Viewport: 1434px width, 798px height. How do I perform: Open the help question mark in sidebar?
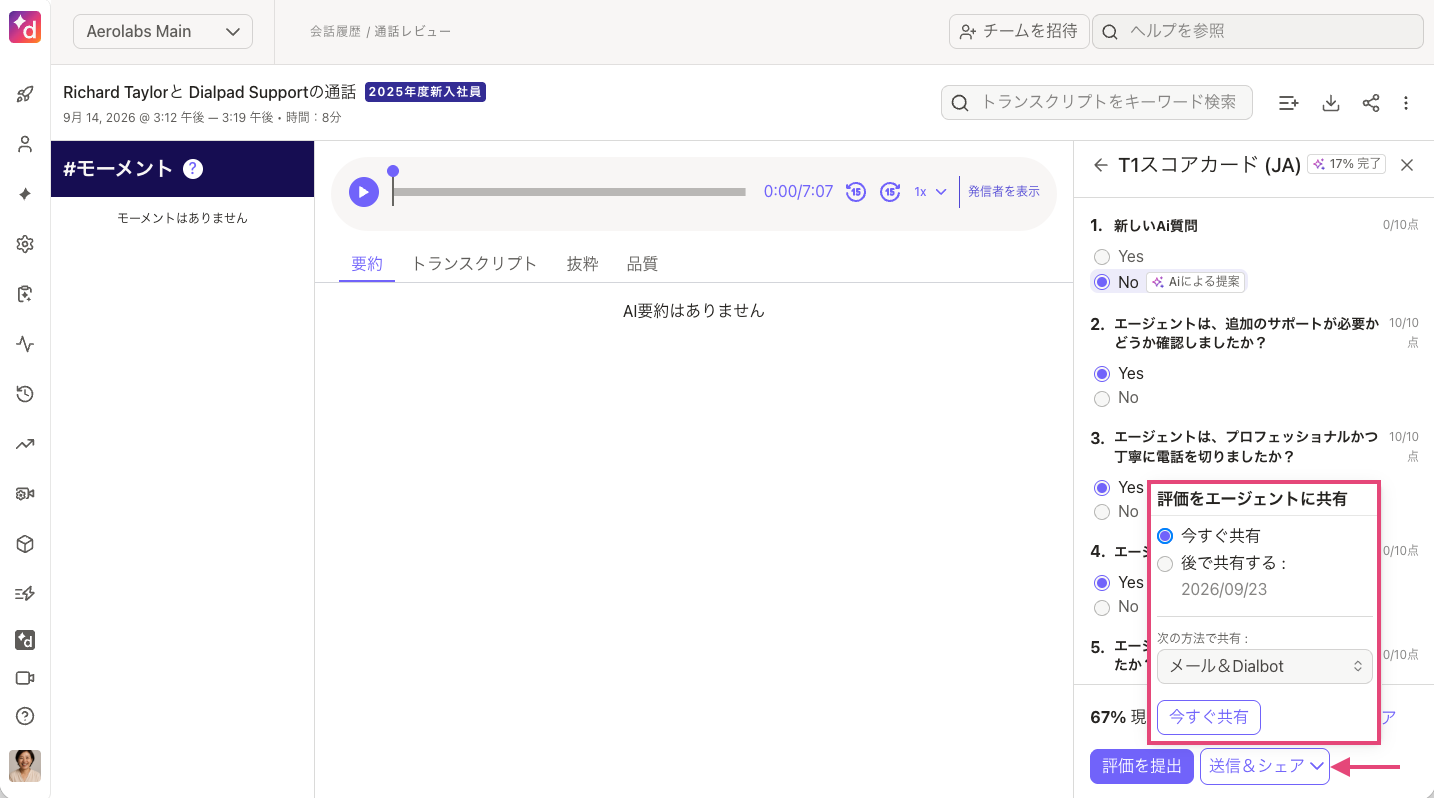pyautogui.click(x=26, y=716)
